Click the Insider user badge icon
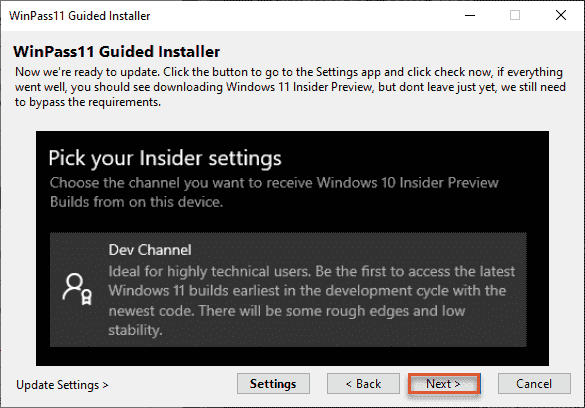 pyautogui.click(x=77, y=289)
